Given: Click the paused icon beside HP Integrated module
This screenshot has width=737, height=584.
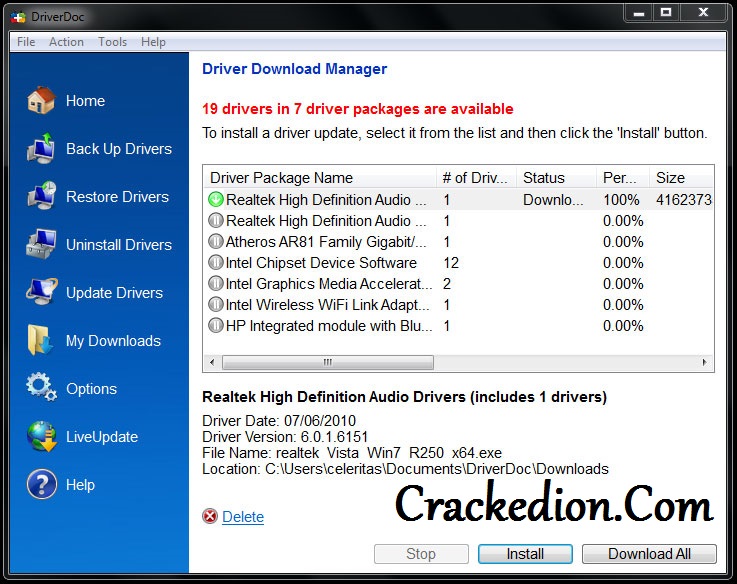Looking at the screenshot, I should tap(215, 325).
